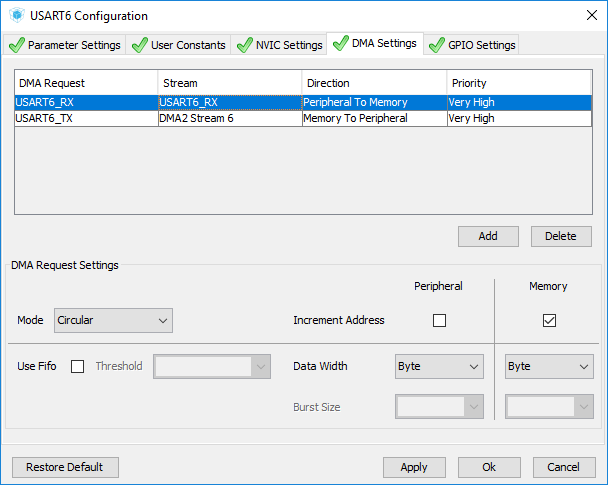Image resolution: width=608 pixels, height=485 pixels.
Task: Apply the configuration changes
Action: click(x=414, y=467)
